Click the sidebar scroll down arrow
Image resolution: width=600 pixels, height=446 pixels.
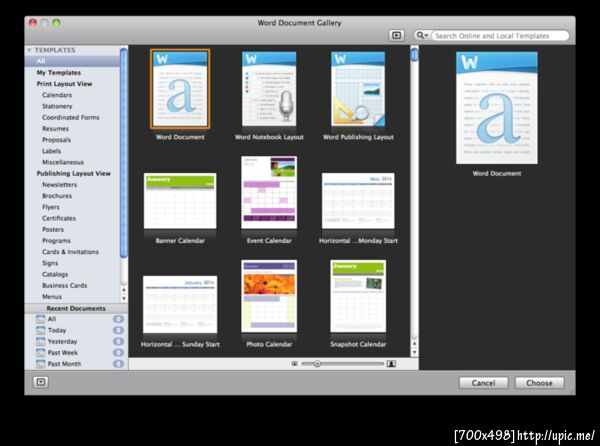(x=124, y=298)
